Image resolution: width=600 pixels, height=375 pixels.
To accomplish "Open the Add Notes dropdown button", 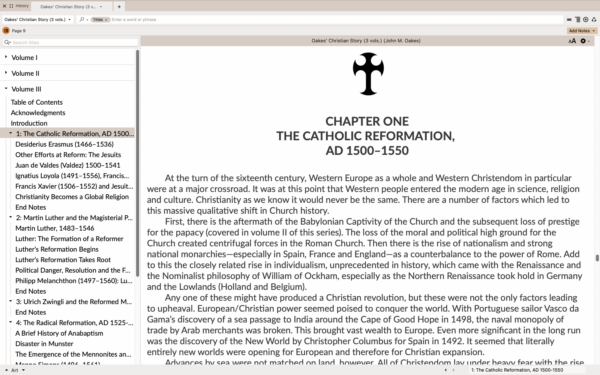I will (x=582, y=31).
